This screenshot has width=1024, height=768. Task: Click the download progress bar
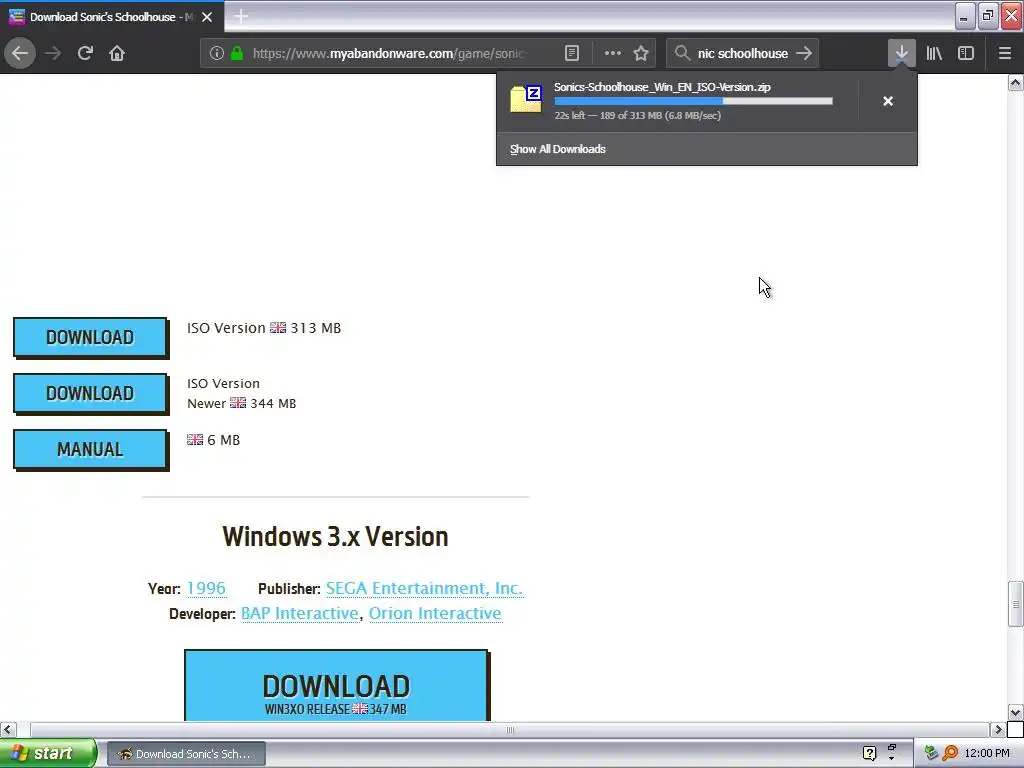pyautogui.click(x=693, y=101)
